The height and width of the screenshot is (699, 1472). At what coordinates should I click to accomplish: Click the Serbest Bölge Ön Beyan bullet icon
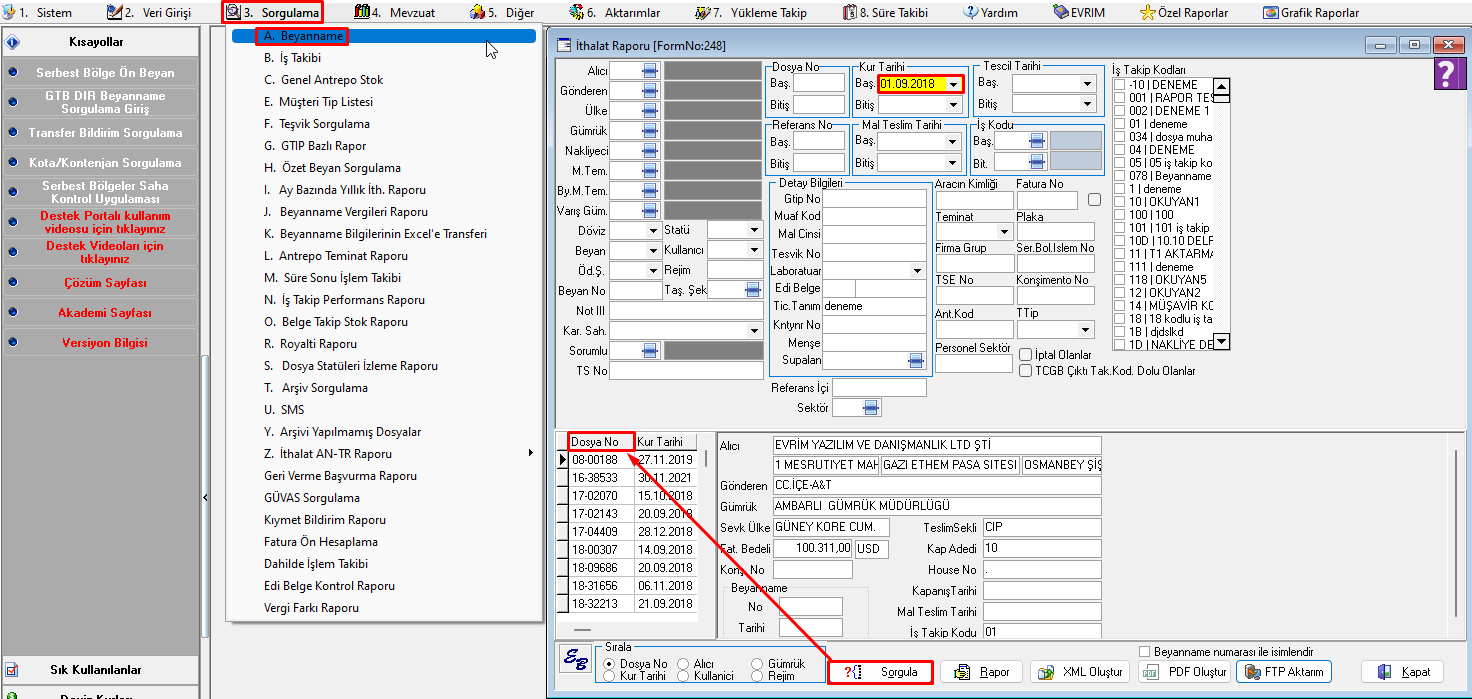[x=12, y=73]
